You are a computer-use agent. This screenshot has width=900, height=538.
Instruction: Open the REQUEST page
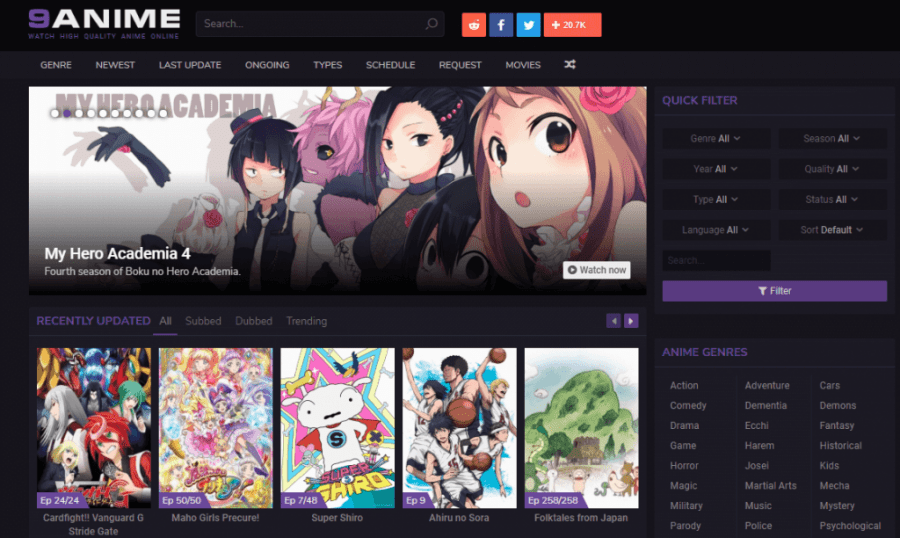pos(460,65)
